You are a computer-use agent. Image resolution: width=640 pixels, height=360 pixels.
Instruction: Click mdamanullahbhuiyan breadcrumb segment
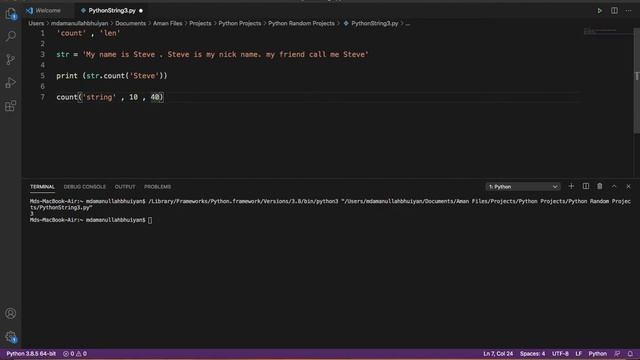[80, 24]
